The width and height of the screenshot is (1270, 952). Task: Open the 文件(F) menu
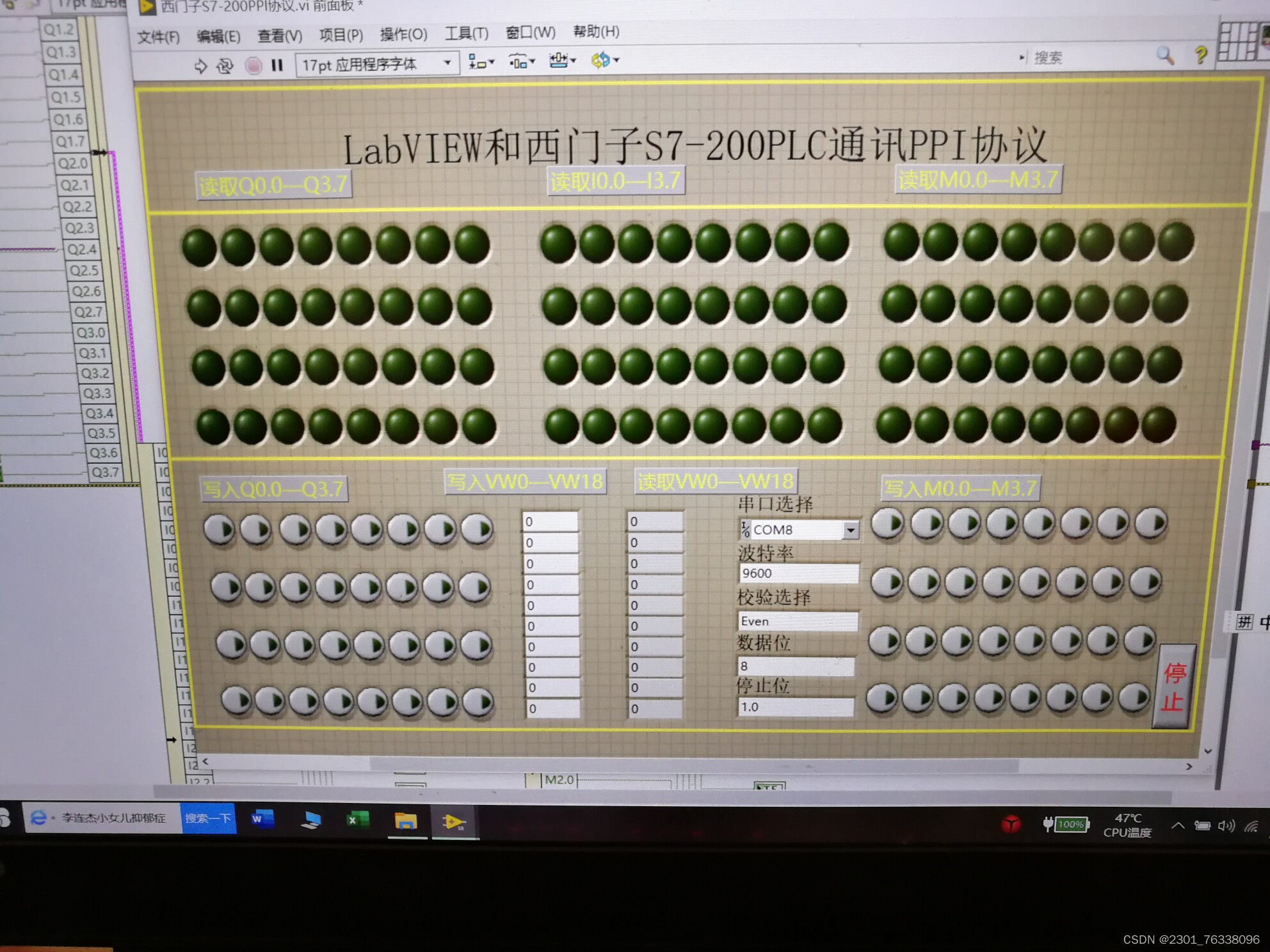[x=158, y=37]
